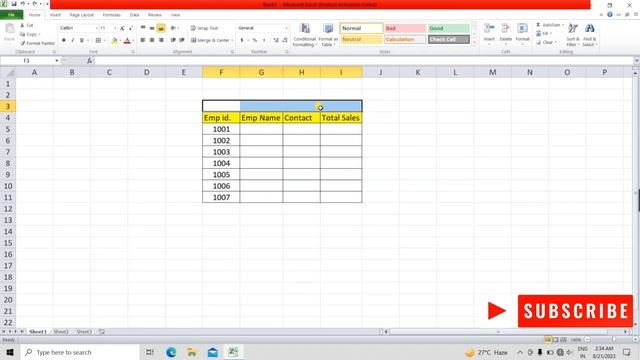The height and width of the screenshot is (360, 640).
Task: Toggle underline formatting
Action: (82, 40)
